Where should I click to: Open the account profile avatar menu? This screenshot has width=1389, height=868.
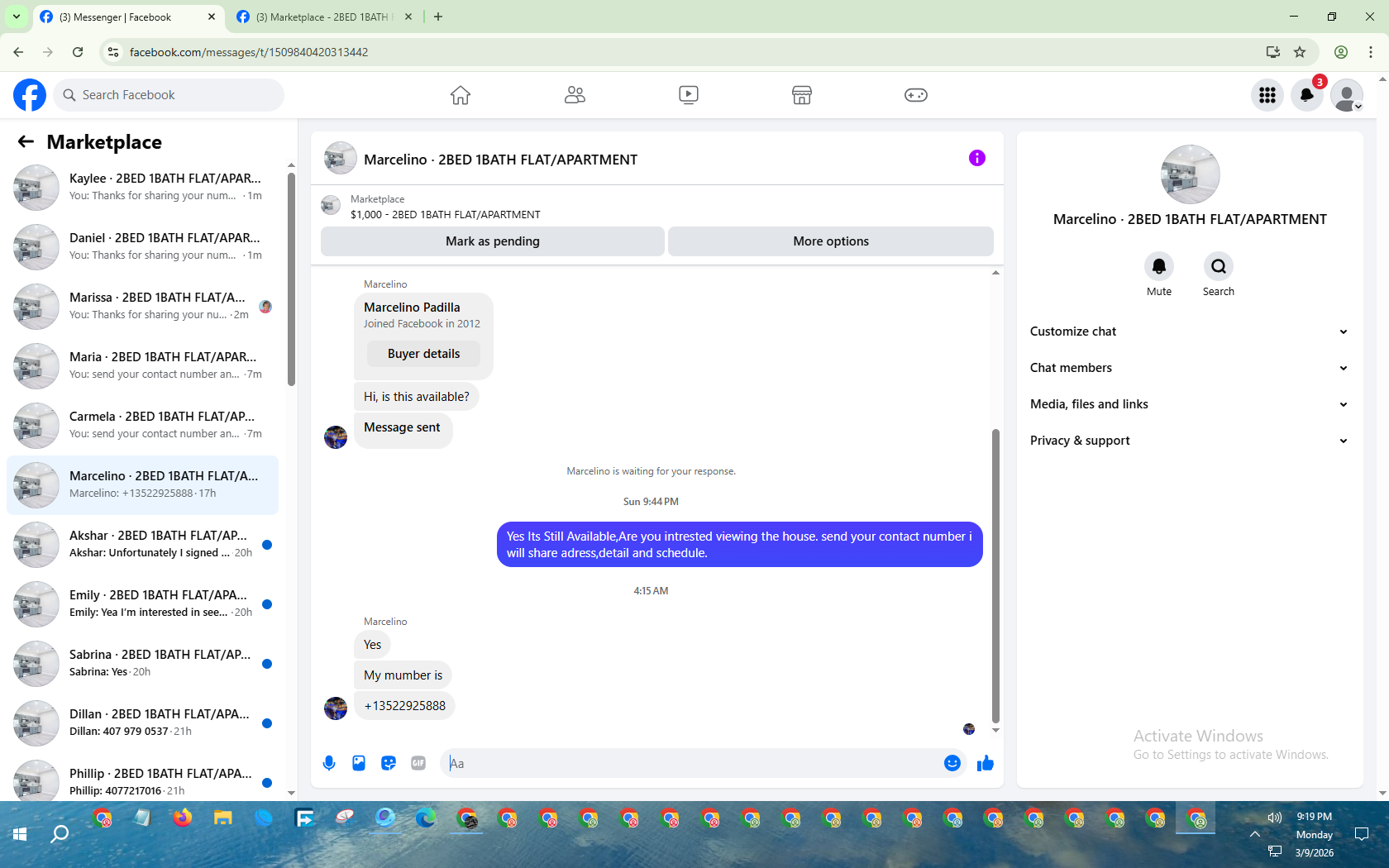1347,95
